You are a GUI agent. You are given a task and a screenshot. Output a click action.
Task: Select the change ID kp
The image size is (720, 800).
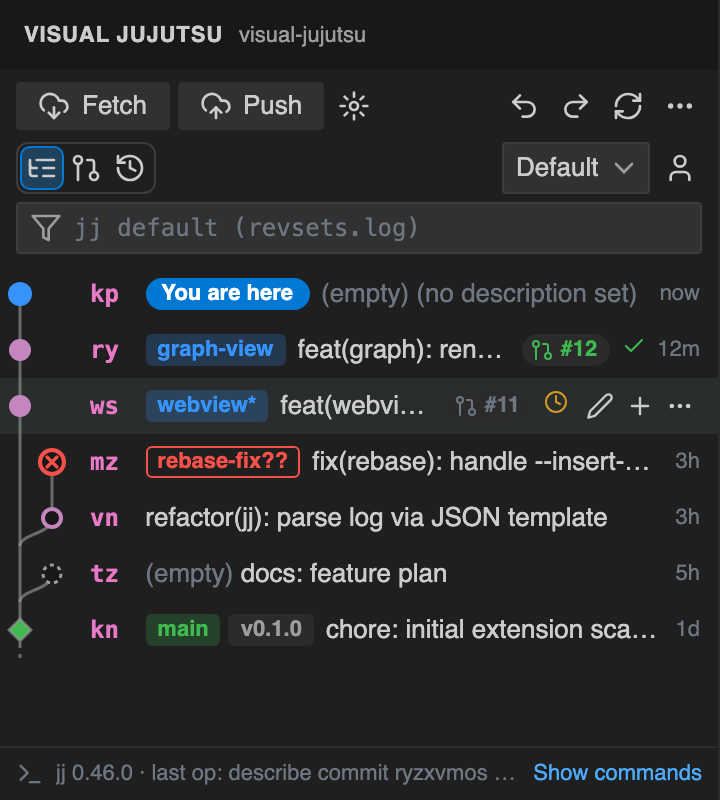(105, 294)
